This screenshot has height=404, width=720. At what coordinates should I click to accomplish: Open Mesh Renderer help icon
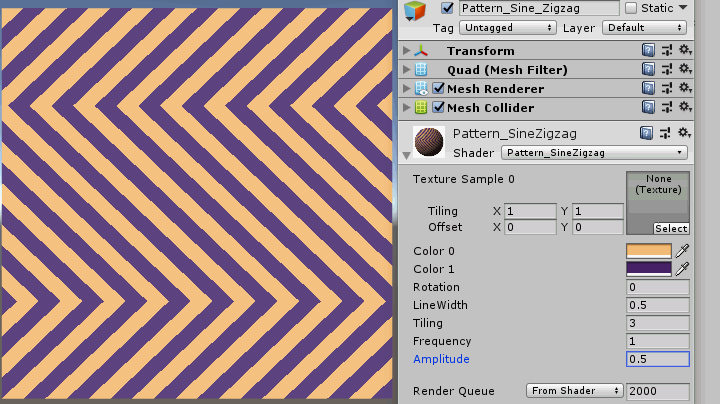pyautogui.click(x=648, y=88)
